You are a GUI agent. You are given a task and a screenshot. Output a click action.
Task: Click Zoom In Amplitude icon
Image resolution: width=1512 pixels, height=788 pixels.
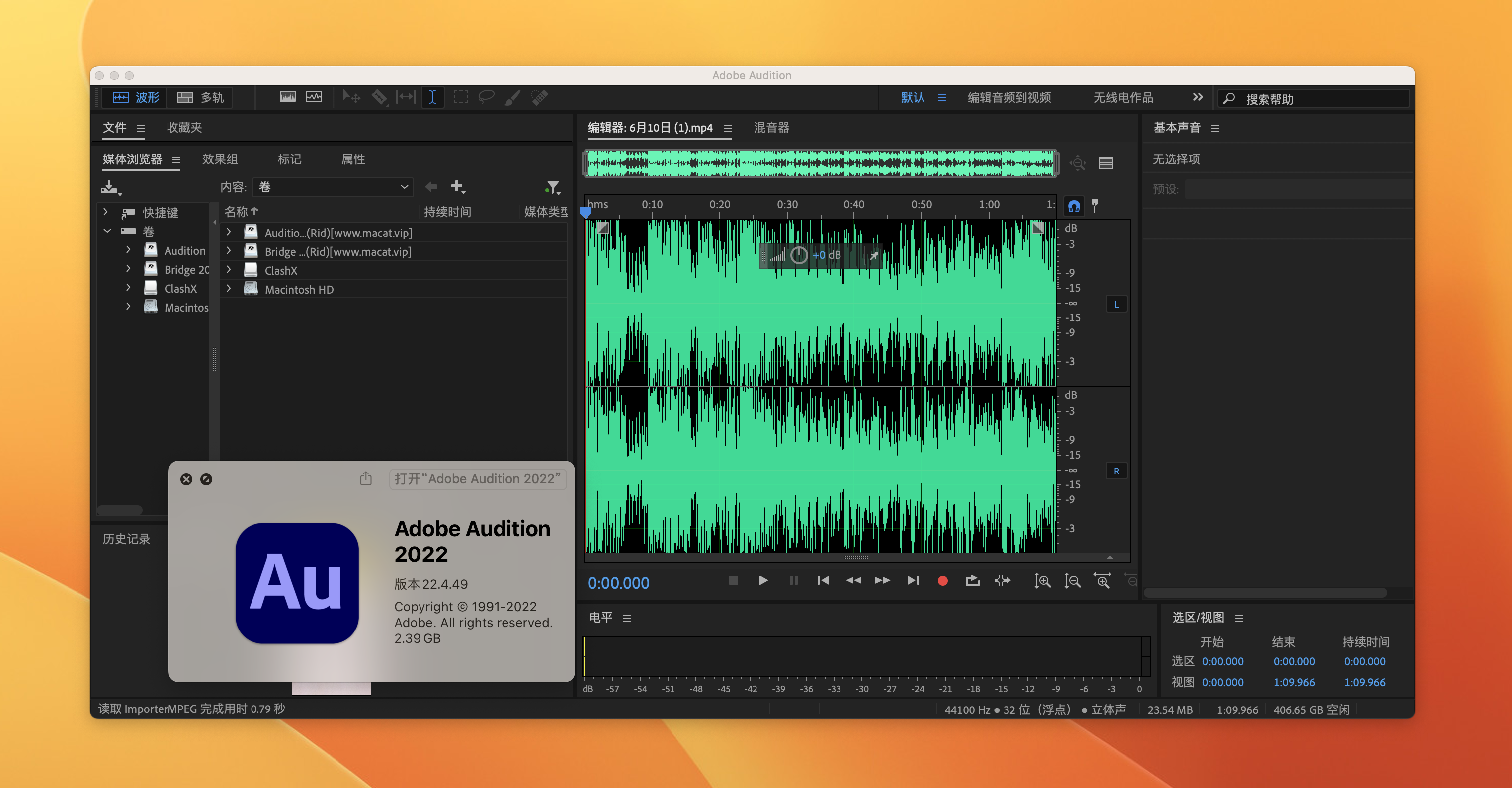(x=1042, y=581)
